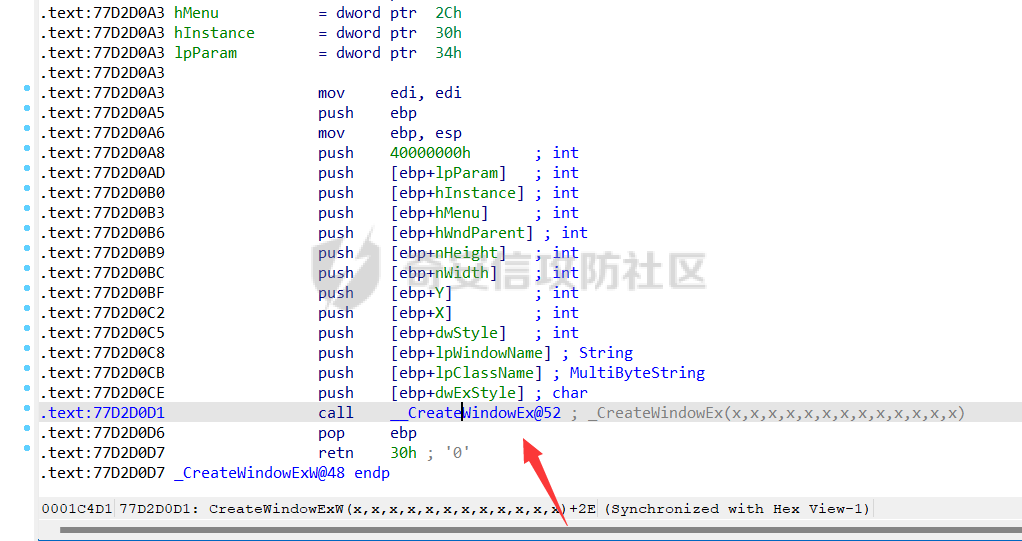Click breakpoint dot at address 77D2D0A5 push ebp
This screenshot has height=541, width=1022.
pyautogui.click(x=27, y=108)
